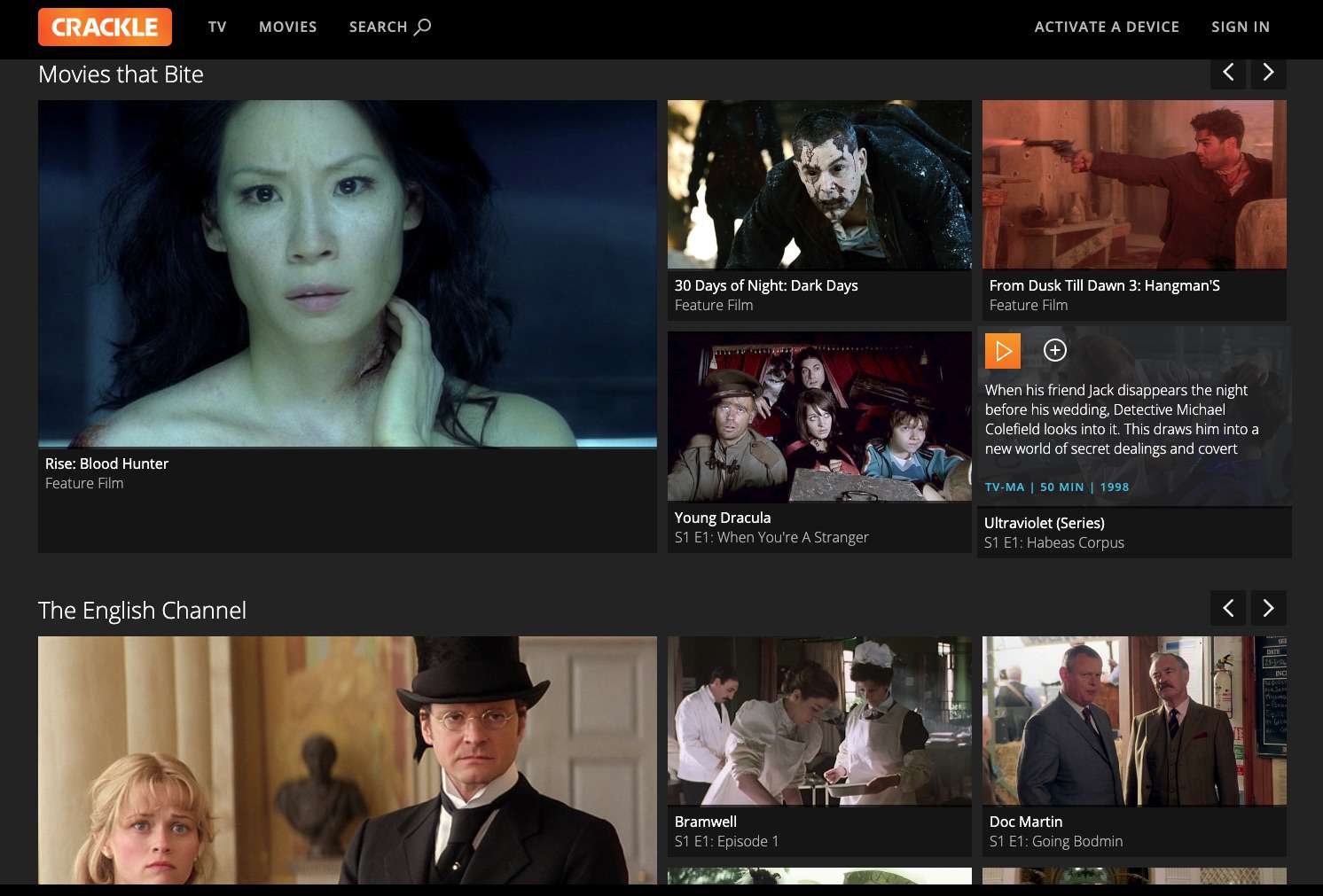Viewport: 1323px width, 896px height.
Task: Open Rise: Blood Hunter thumbnail
Action: [x=348, y=274]
